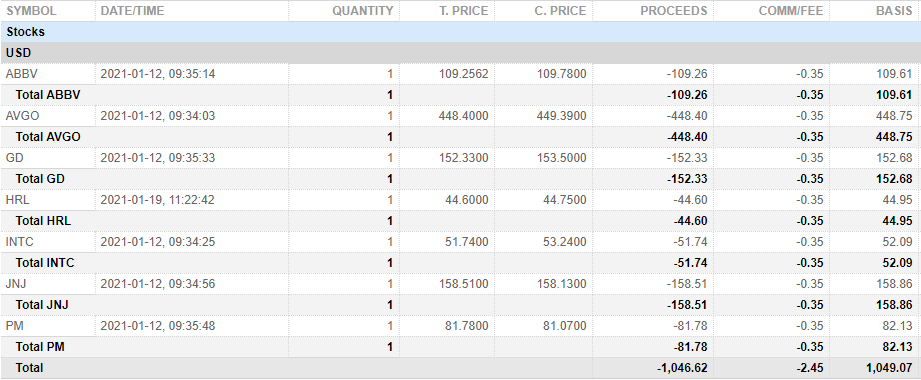Image resolution: width=921 pixels, height=380 pixels.
Task: Click the SYMBOL column header
Action: click(x=31, y=11)
